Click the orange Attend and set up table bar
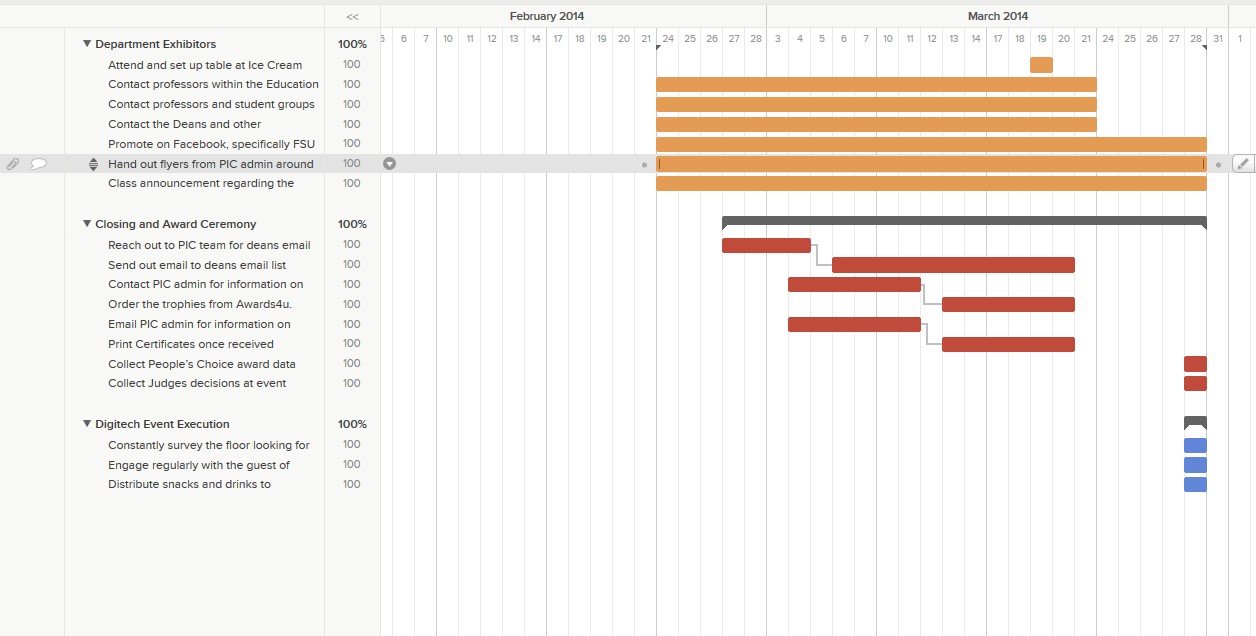1256x636 pixels. click(x=1041, y=65)
